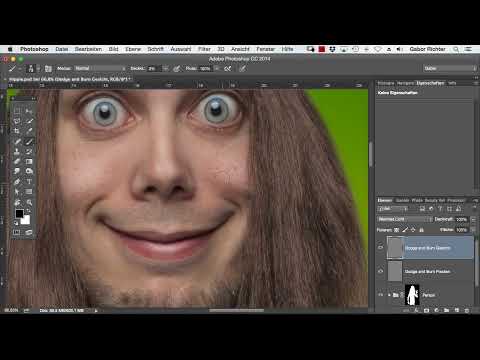
Task: Select the Zoom tool
Action: 29,202
